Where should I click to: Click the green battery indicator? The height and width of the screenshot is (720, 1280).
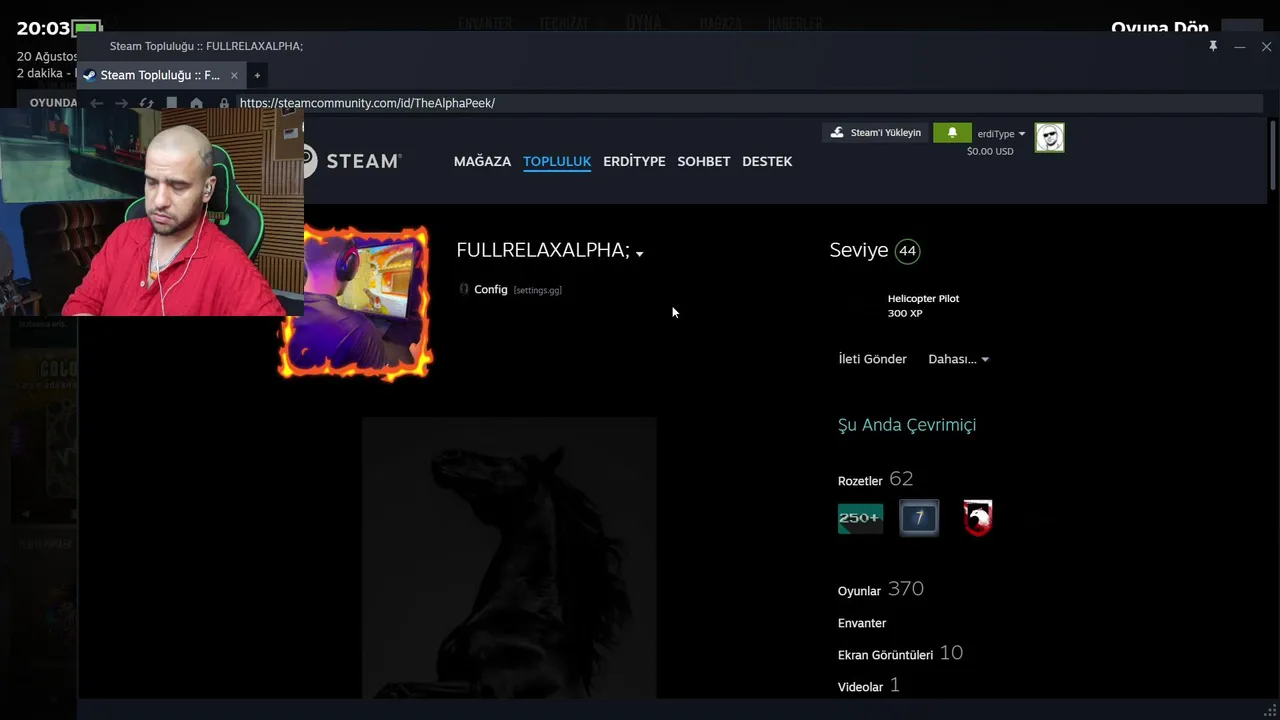point(88,29)
